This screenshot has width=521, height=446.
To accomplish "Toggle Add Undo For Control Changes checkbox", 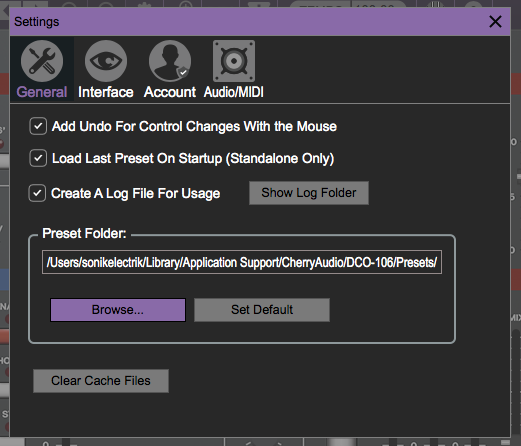I will [38, 126].
